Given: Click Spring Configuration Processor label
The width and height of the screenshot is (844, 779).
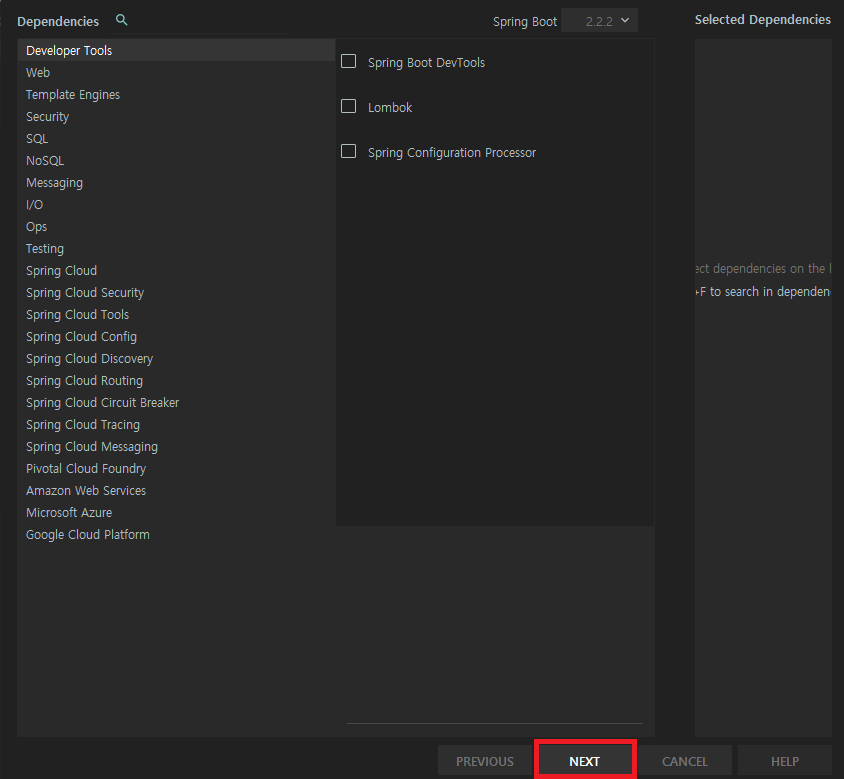Looking at the screenshot, I should 452,153.
